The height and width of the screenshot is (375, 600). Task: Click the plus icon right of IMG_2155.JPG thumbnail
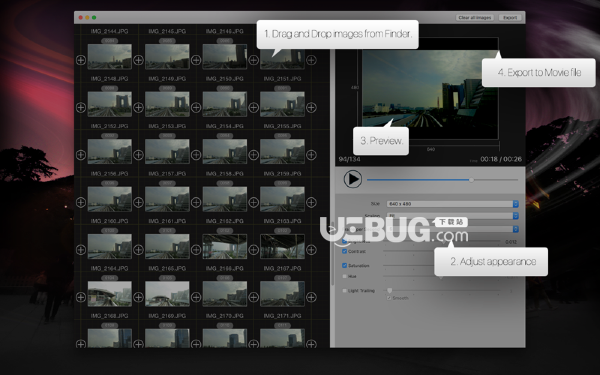pos(311,155)
